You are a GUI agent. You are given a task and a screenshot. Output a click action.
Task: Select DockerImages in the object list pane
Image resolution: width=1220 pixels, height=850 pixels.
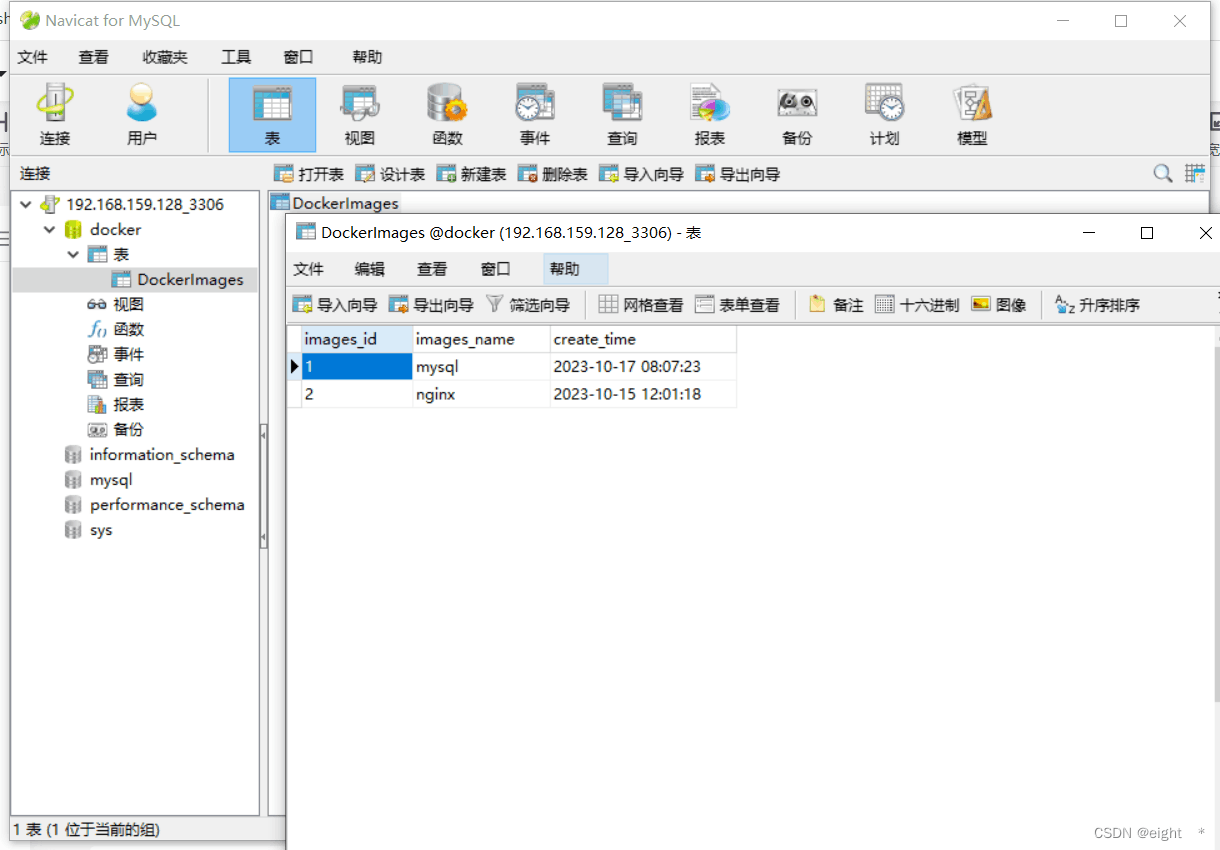pyautogui.click(x=335, y=203)
